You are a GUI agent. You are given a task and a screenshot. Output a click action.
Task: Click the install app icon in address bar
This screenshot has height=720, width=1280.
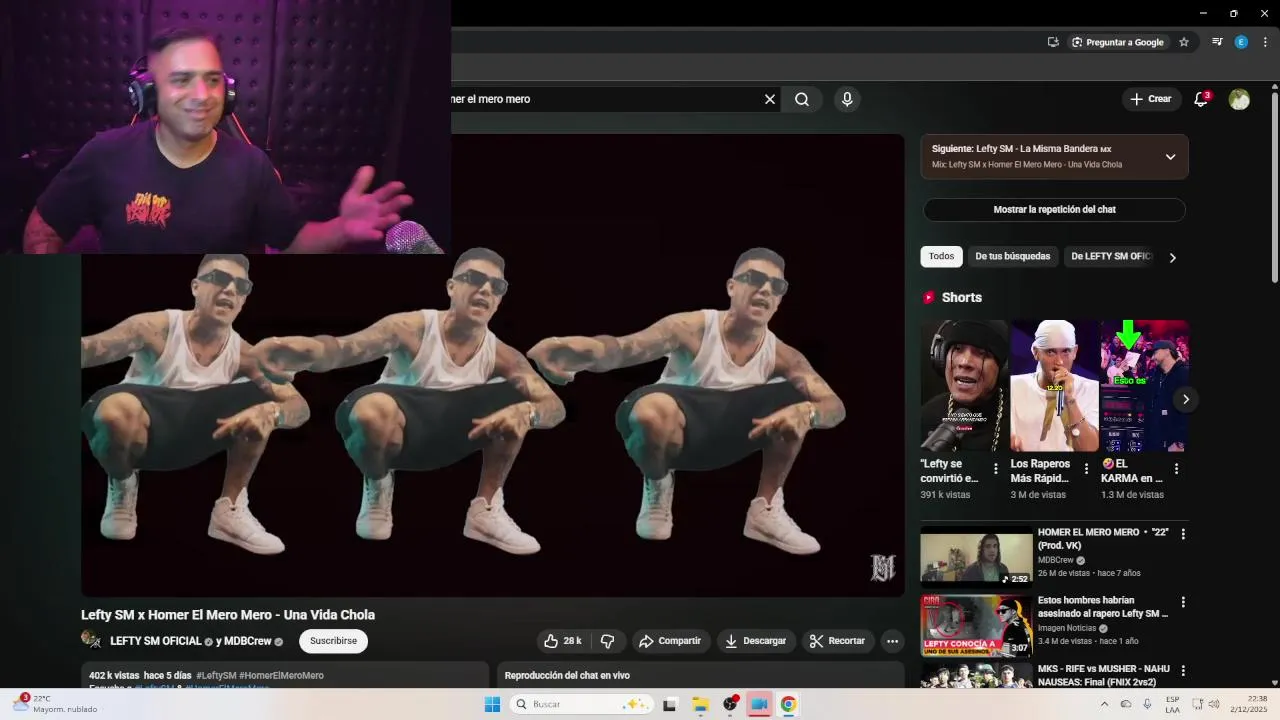pos(1053,42)
